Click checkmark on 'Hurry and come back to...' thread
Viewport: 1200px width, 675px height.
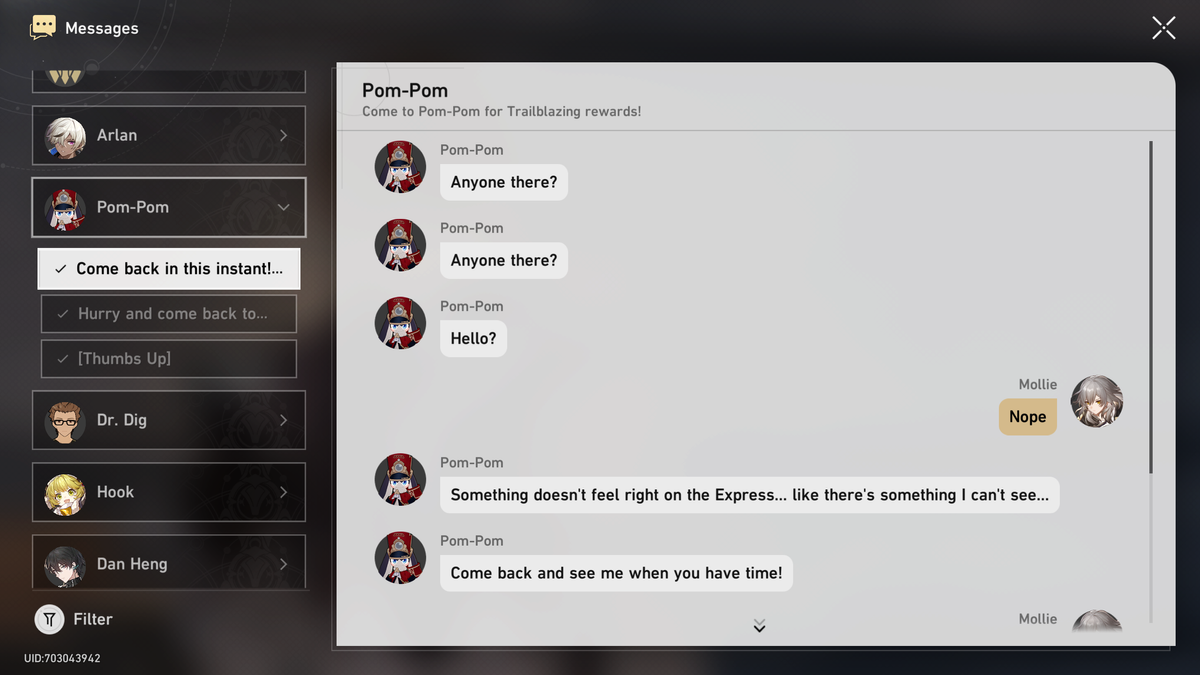63,314
